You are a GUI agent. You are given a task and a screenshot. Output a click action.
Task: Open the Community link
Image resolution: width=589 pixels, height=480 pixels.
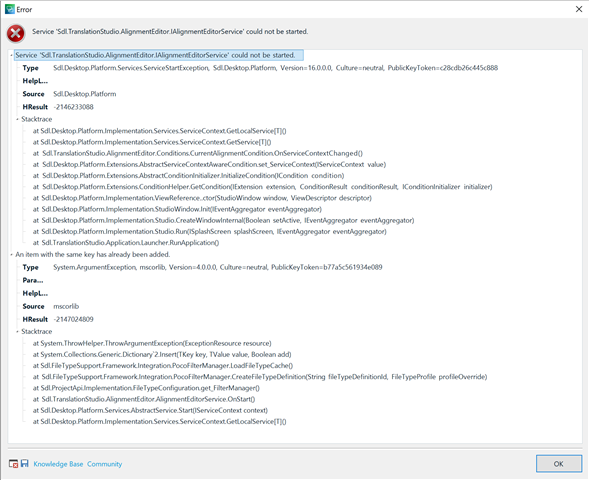(x=104, y=464)
